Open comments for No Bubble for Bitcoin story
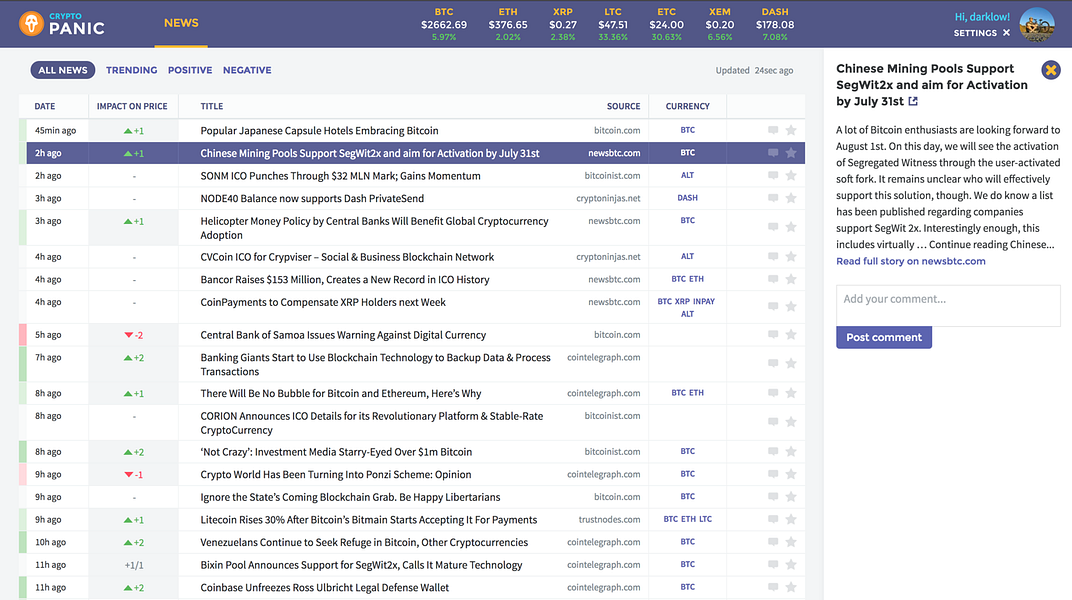 point(773,394)
